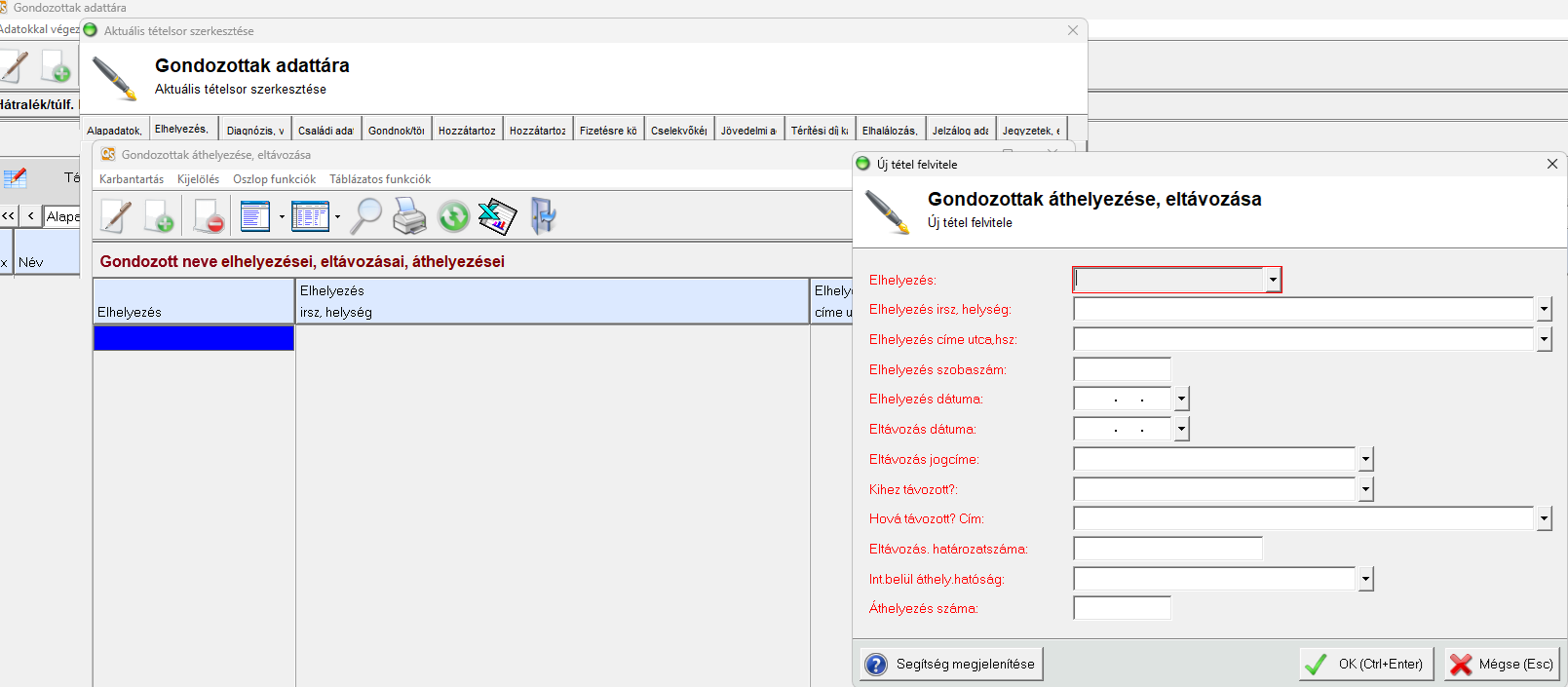The height and width of the screenshot is (687, 1568).
Task: Click the form view layout icon
Action: 255,216
